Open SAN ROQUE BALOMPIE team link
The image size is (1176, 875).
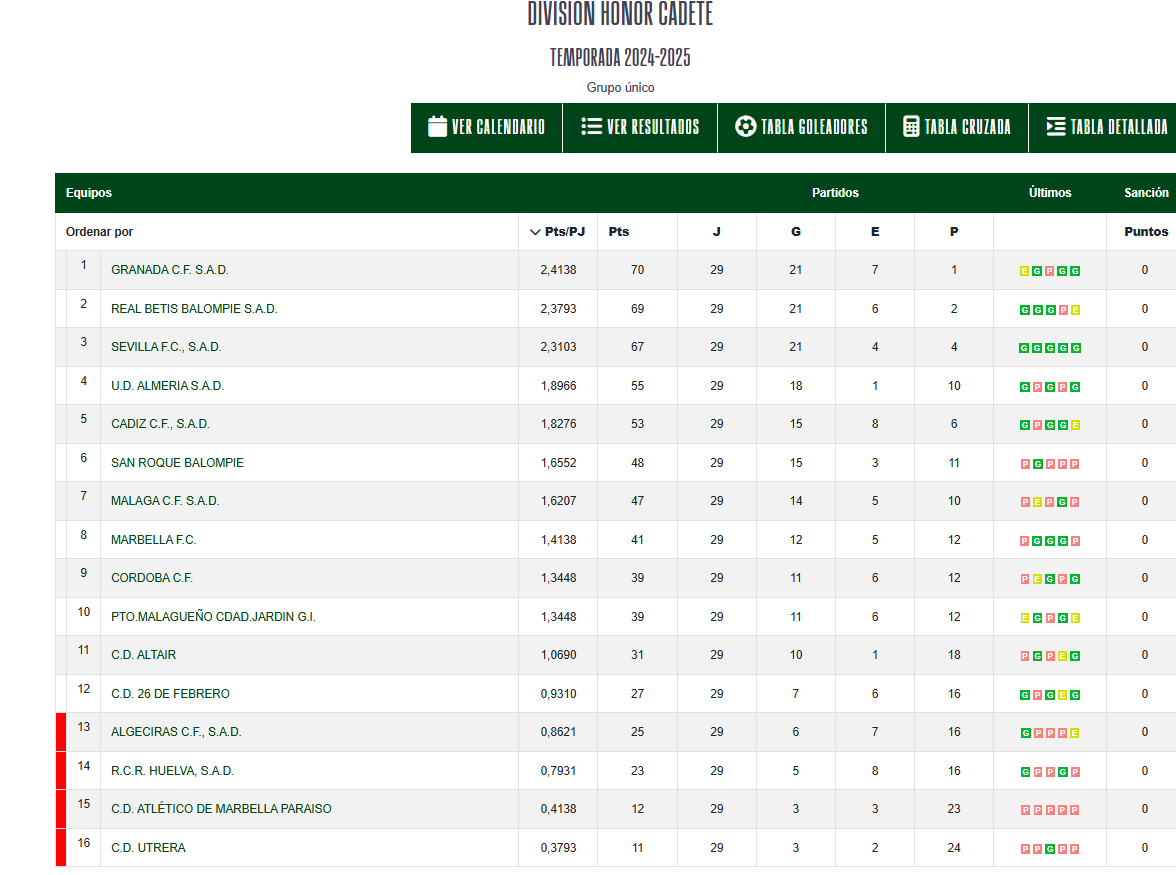(x=177, y=463)
